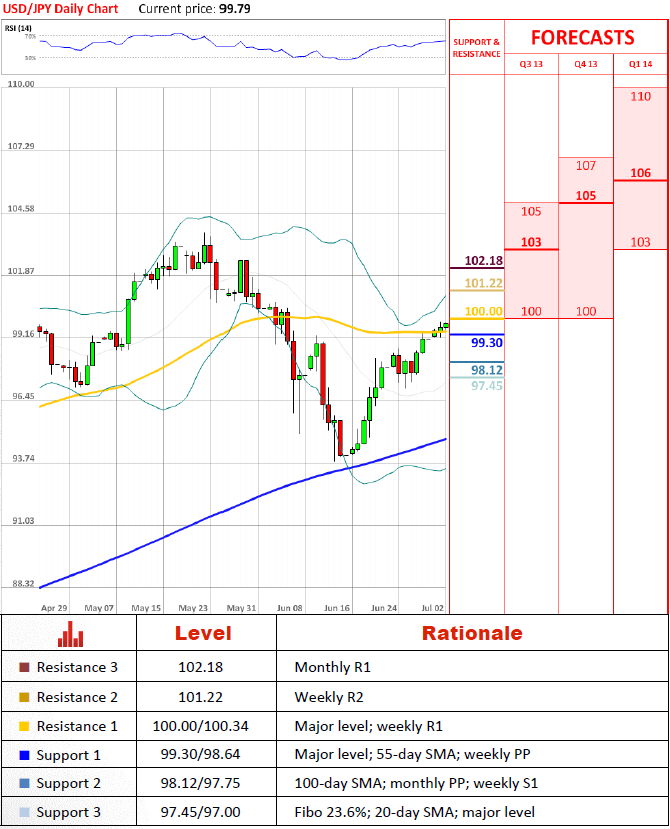Select the Q1 14 forecast column header
The image size is (670, 829).
640,64
